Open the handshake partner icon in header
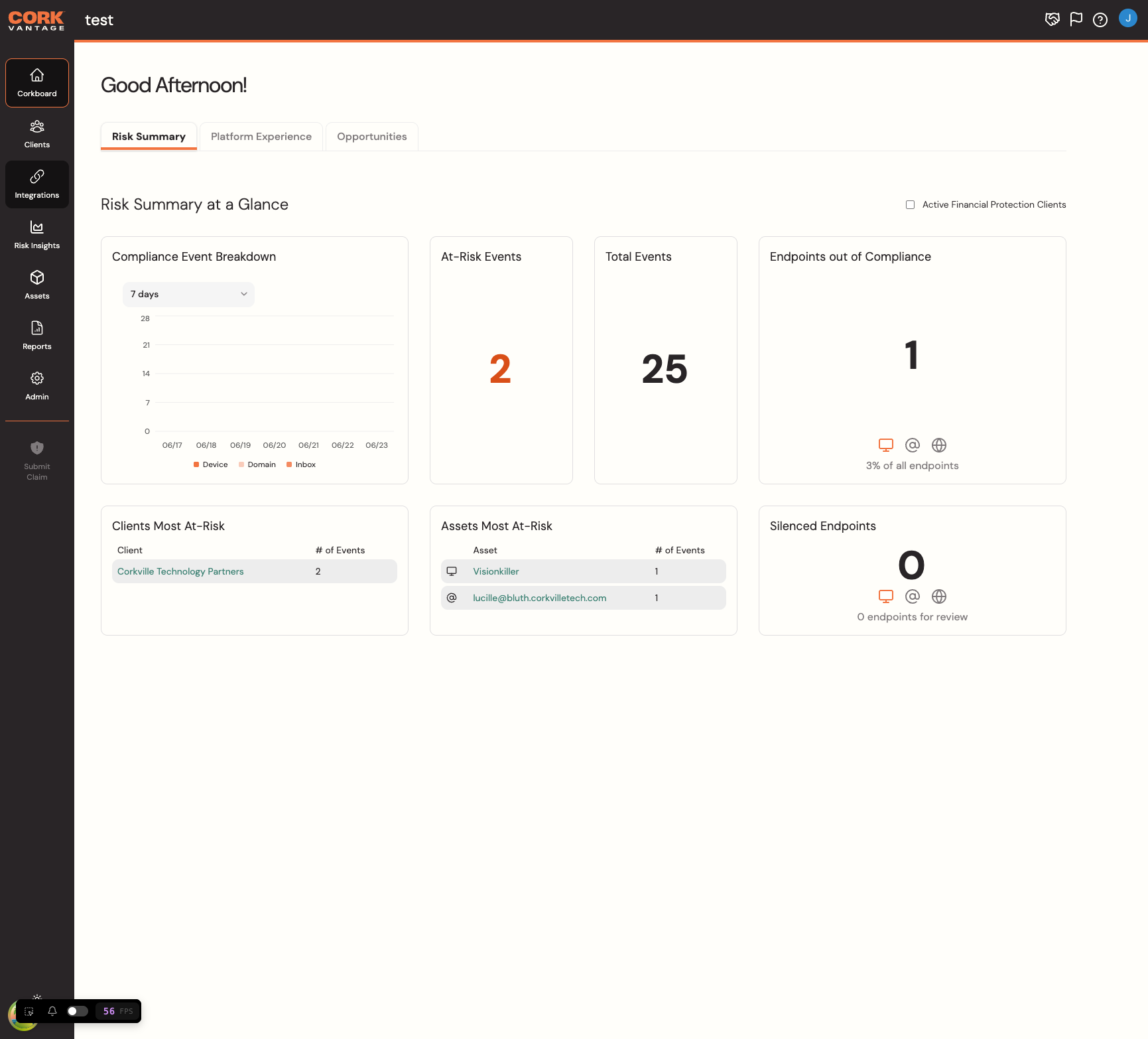Viewport: 1148px width, 1039px height. tap(1052, 19)
